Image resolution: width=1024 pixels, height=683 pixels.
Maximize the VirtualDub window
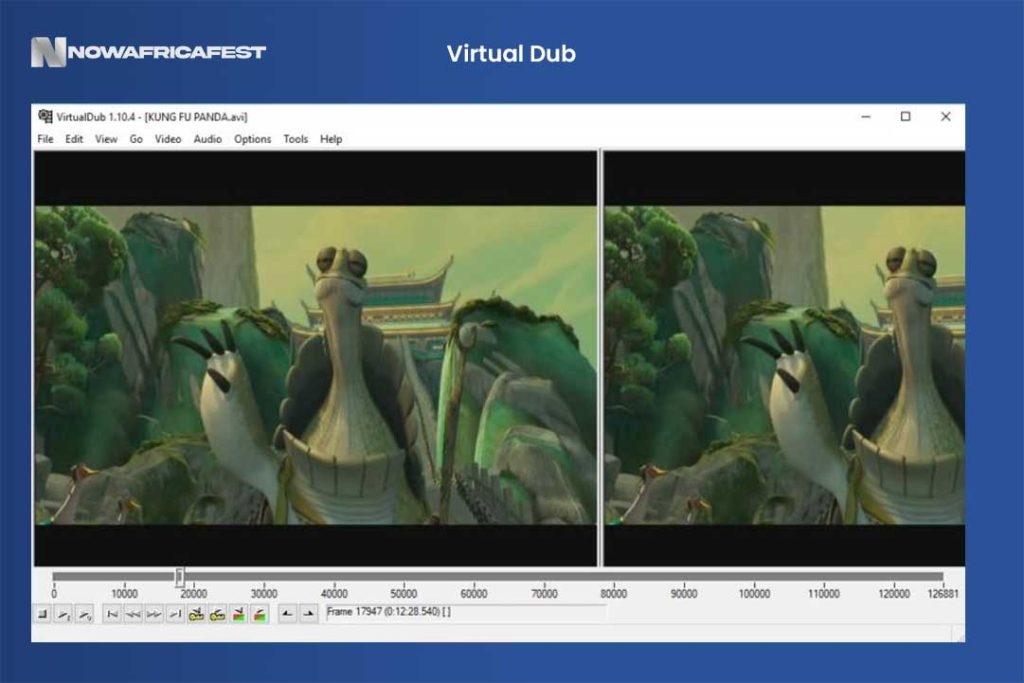[x=905, y=117]
